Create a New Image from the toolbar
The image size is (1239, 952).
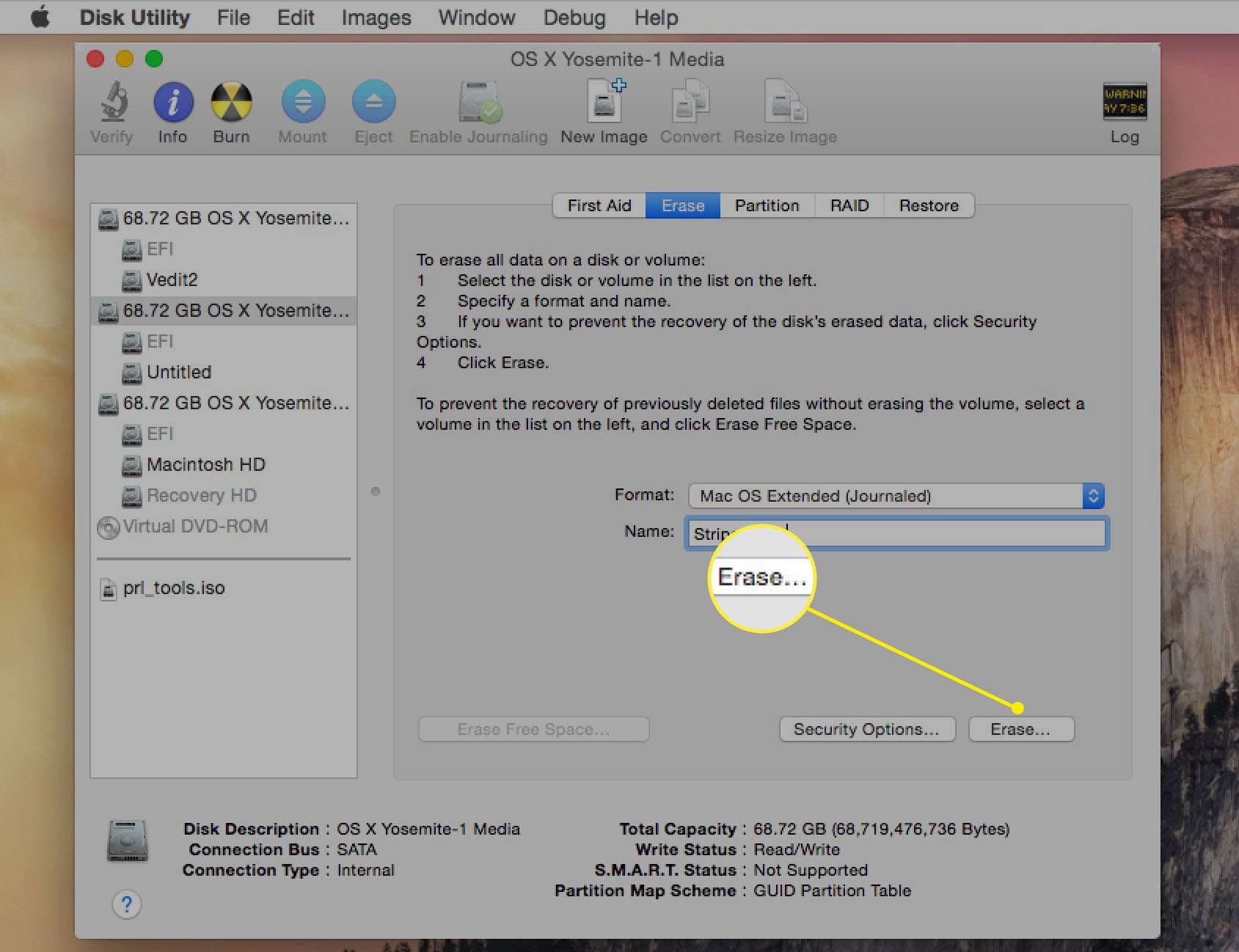pyautogui.click(x=605, y=101)
